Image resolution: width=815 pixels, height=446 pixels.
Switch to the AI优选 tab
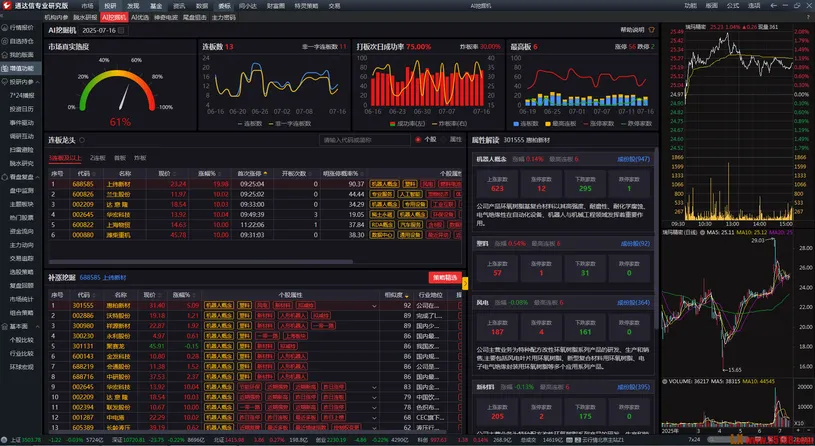pos(140,17)
